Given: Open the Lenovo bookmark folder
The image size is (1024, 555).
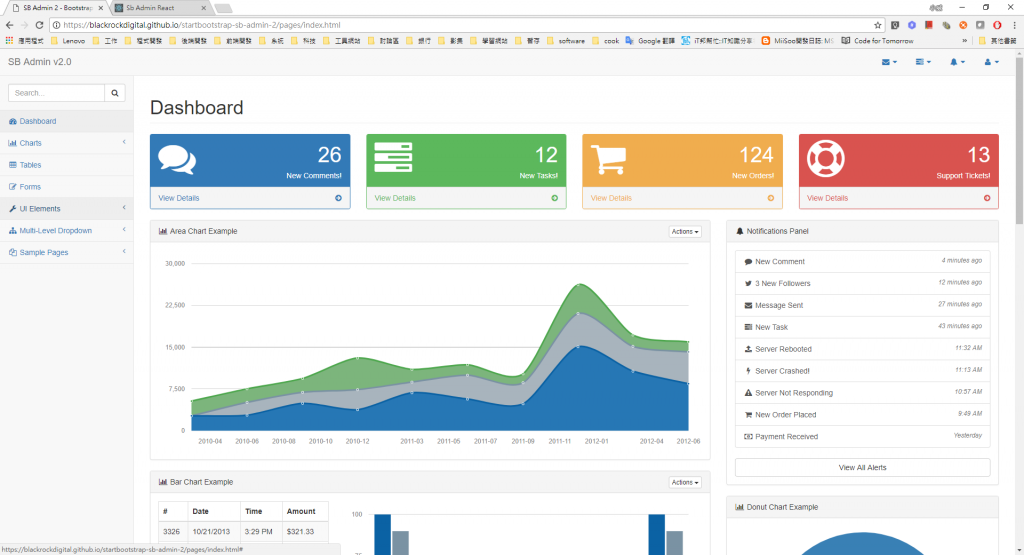Looking at the screenshot, I should pos(68,40).
